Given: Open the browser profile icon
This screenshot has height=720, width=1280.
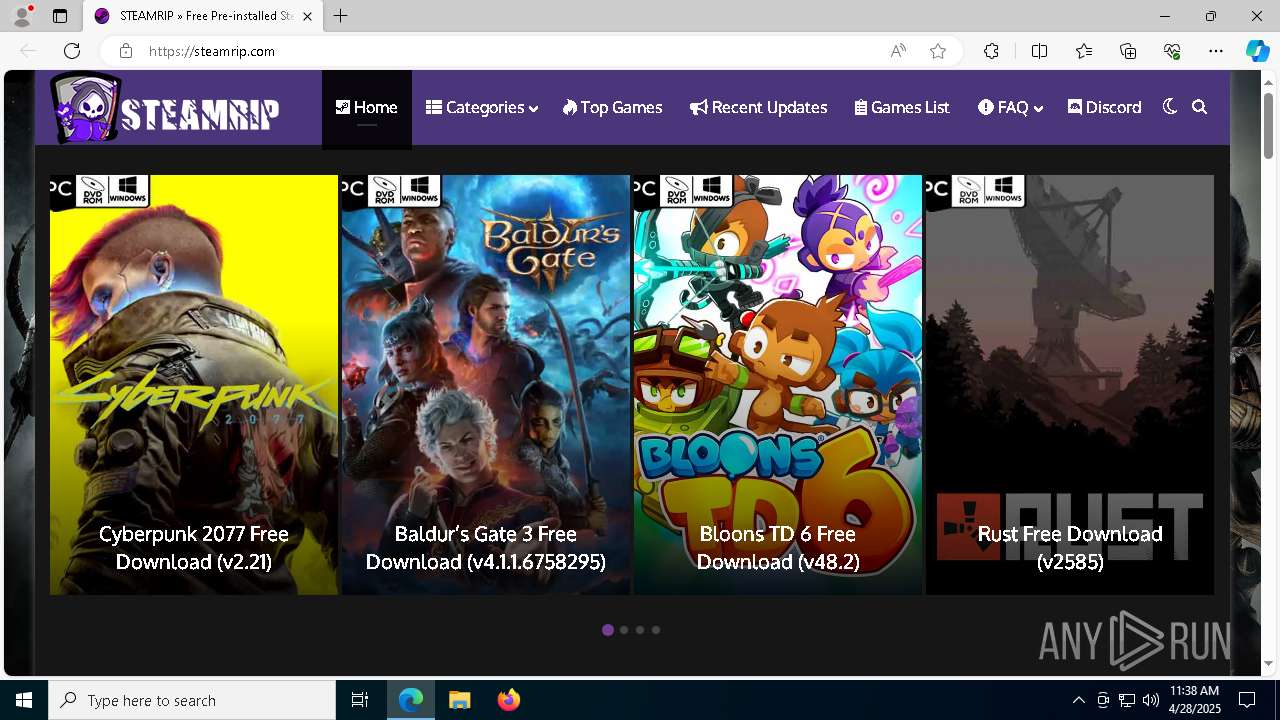Looking at the screenshot, I should 22,16.
